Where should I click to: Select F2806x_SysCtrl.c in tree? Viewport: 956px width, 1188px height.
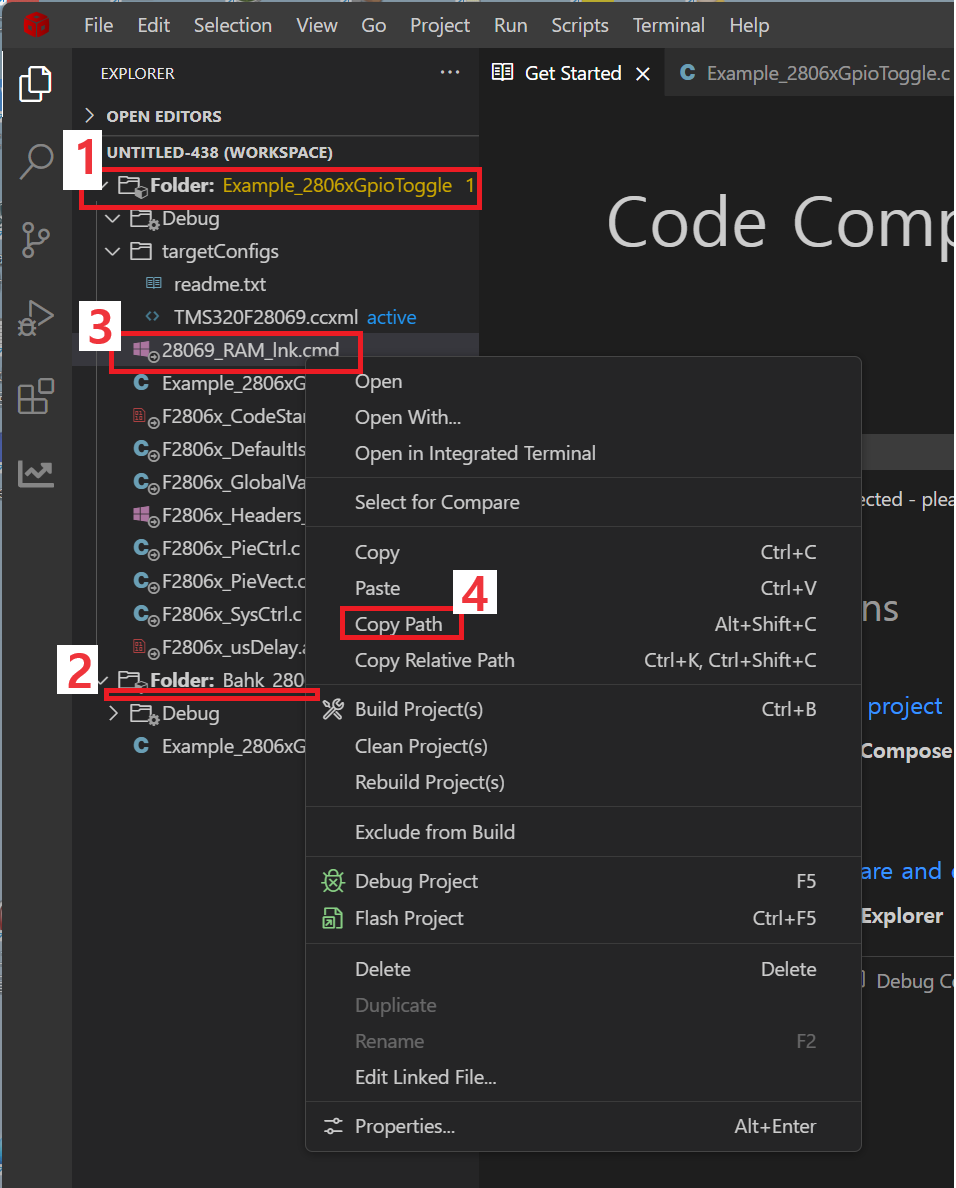click(232, 614)
